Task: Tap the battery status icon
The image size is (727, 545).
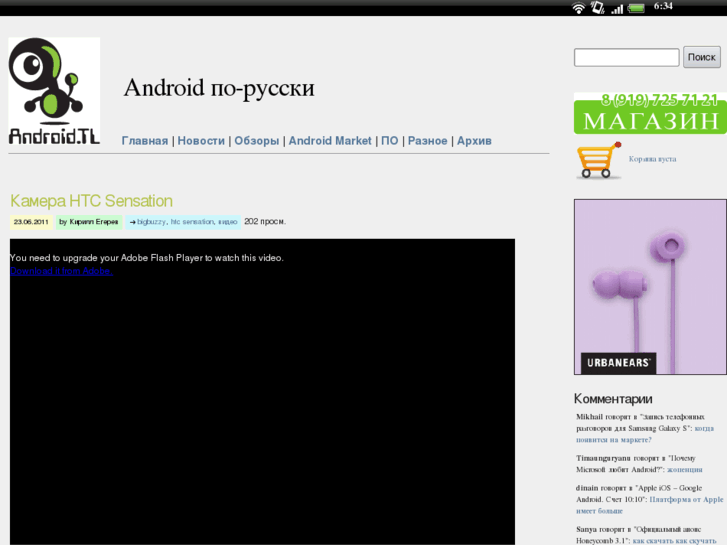Action: point(636,8)
